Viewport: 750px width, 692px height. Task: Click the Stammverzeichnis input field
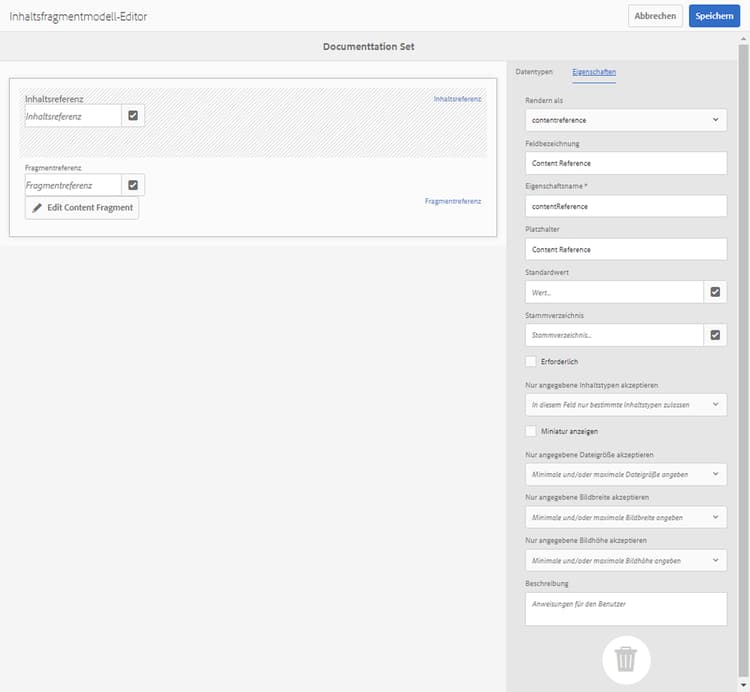(614, 335)
